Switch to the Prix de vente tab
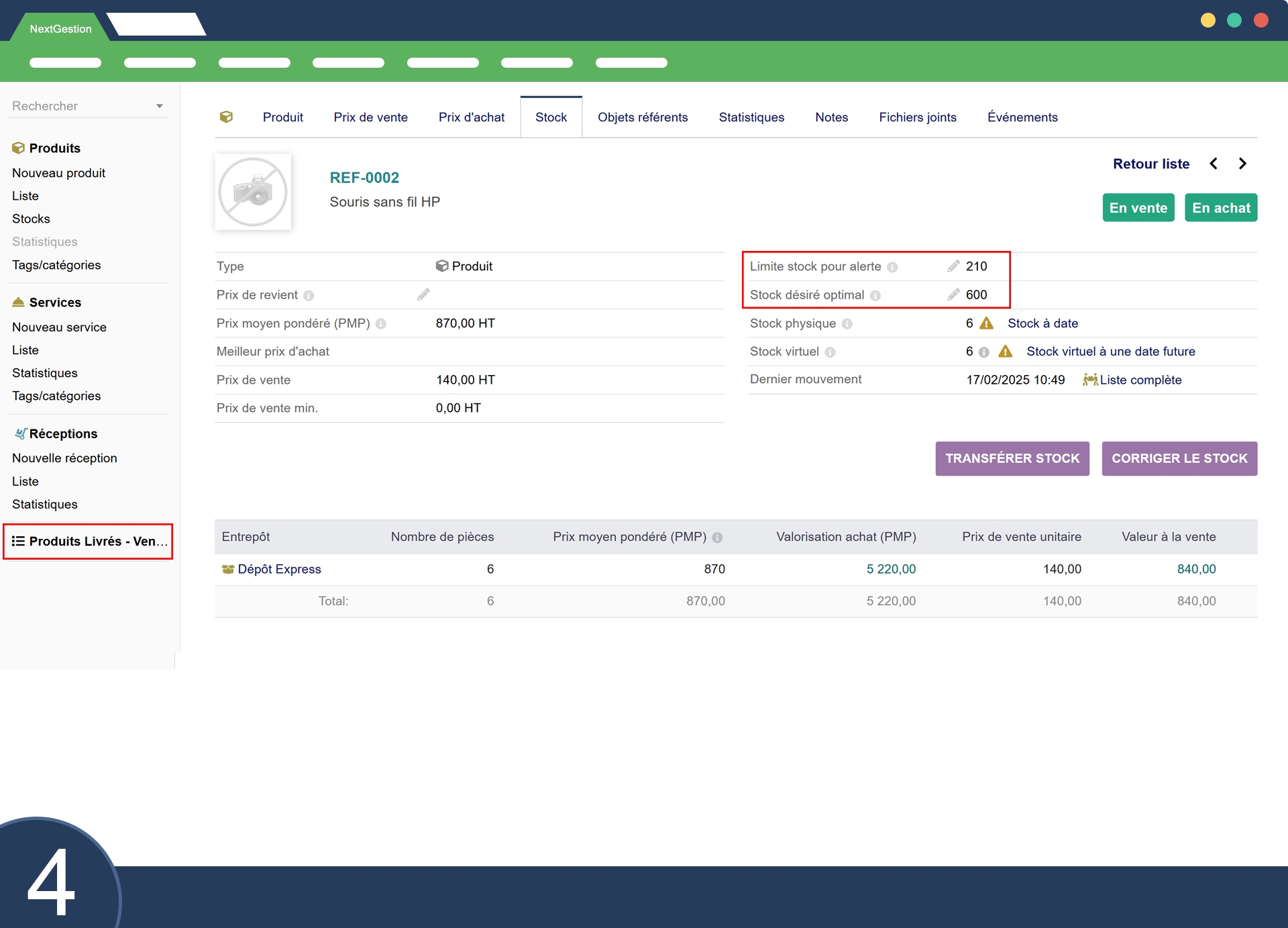This screenshot has height=928, width=1288. pyautogui.click(x=370, y=117)
